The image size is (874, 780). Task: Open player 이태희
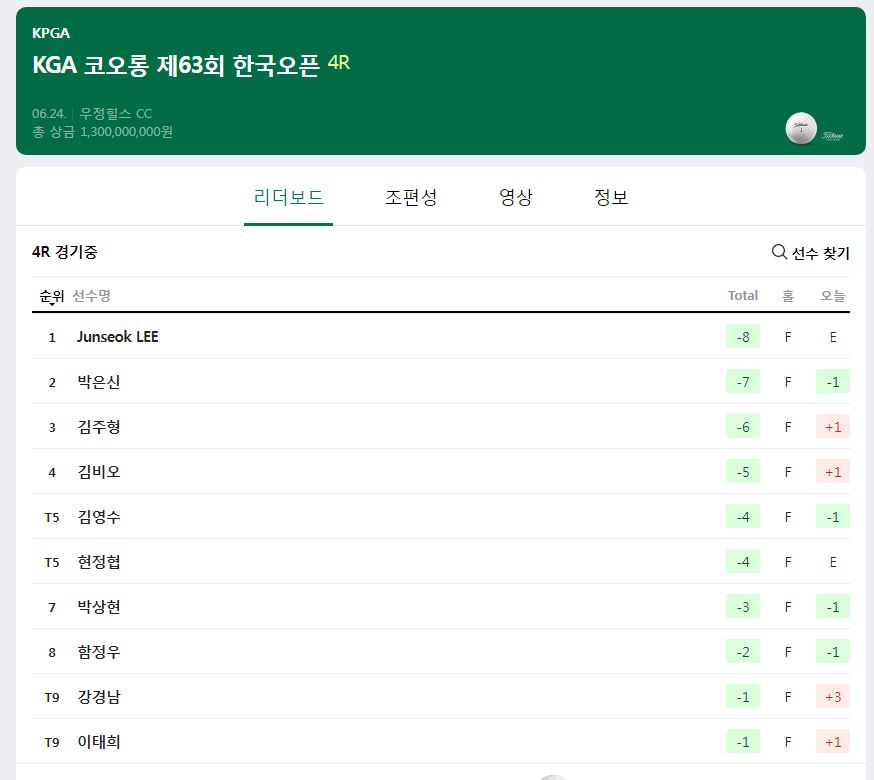[x=99, y=742]
